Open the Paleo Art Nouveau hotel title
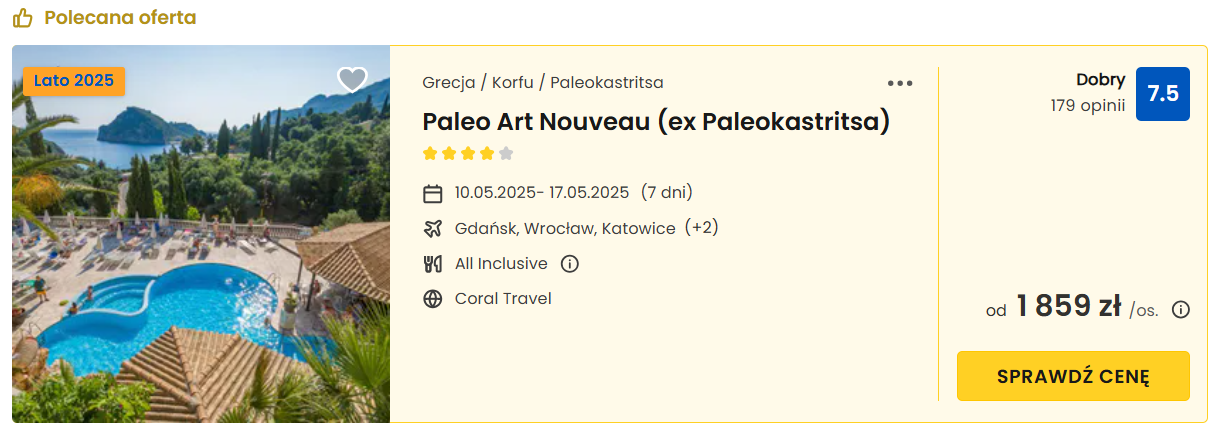This screenshot has width=1224, height=431. tap(656, 121)
